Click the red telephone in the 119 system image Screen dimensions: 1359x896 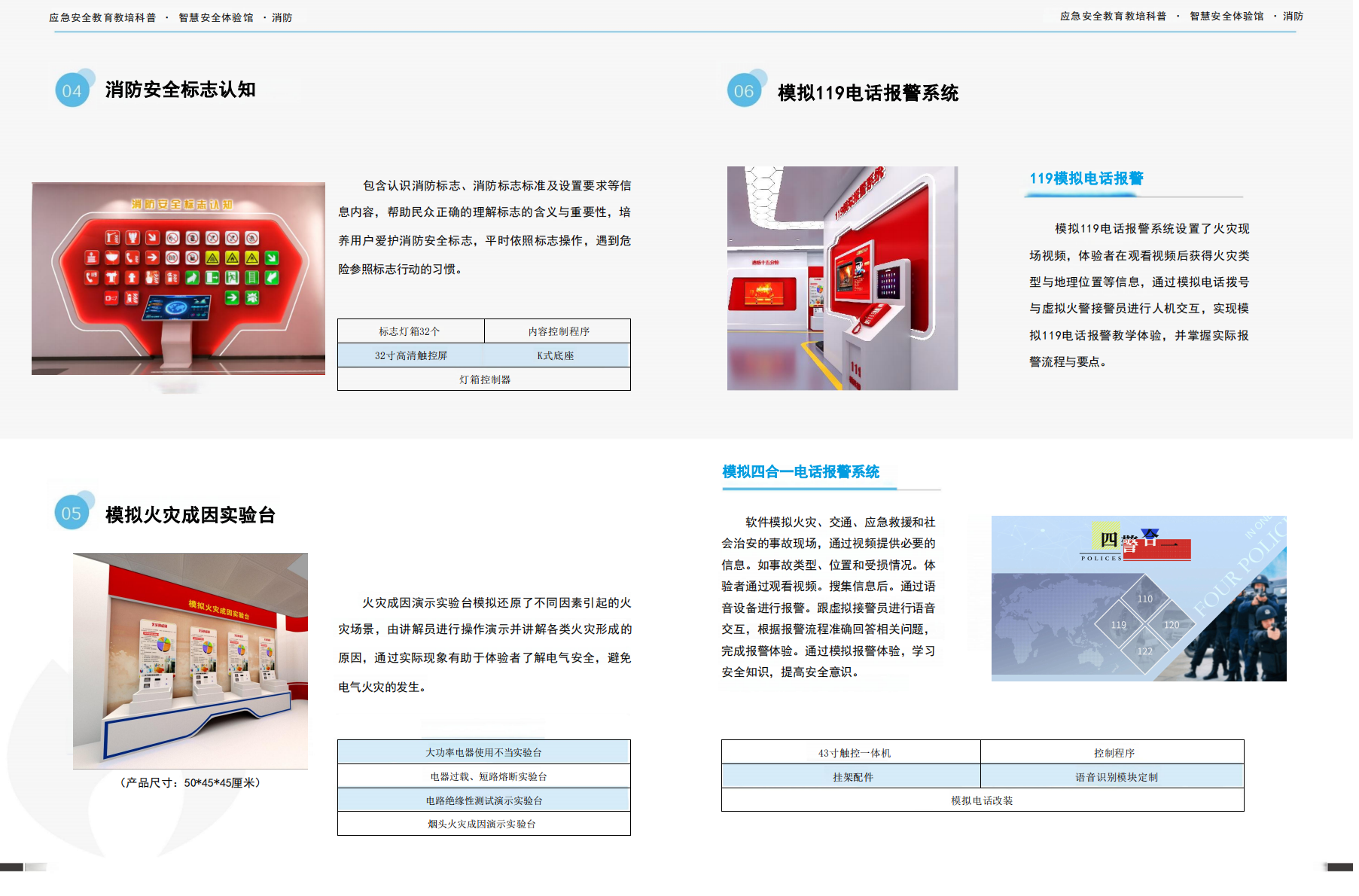tap(872, 315)
